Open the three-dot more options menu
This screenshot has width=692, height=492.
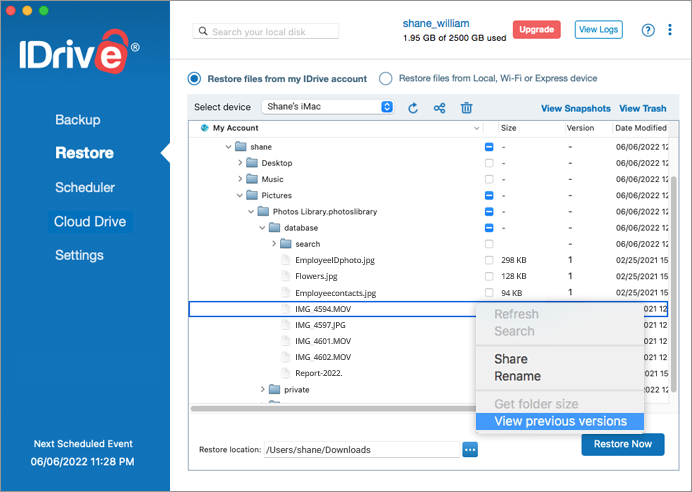670,30
